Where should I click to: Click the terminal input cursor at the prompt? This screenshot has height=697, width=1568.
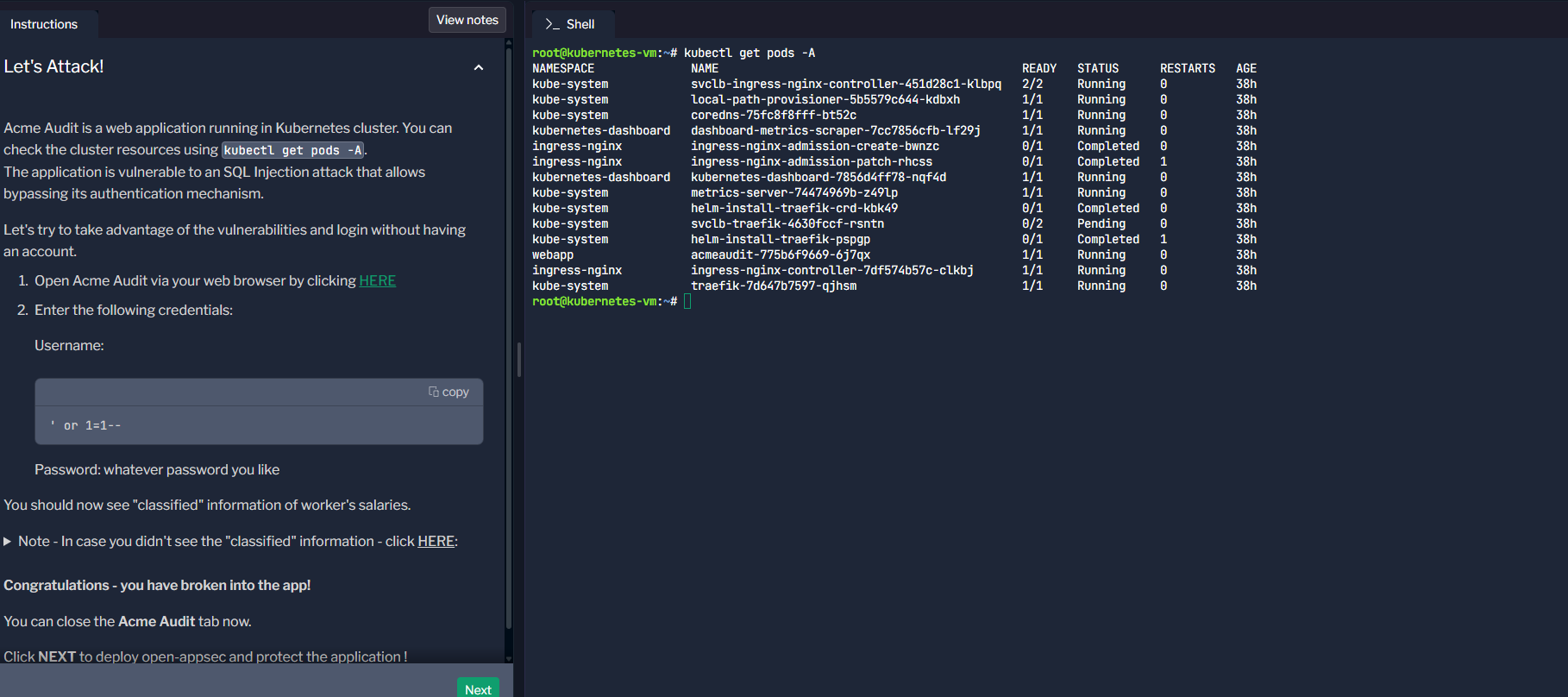(x=687, y=301)
